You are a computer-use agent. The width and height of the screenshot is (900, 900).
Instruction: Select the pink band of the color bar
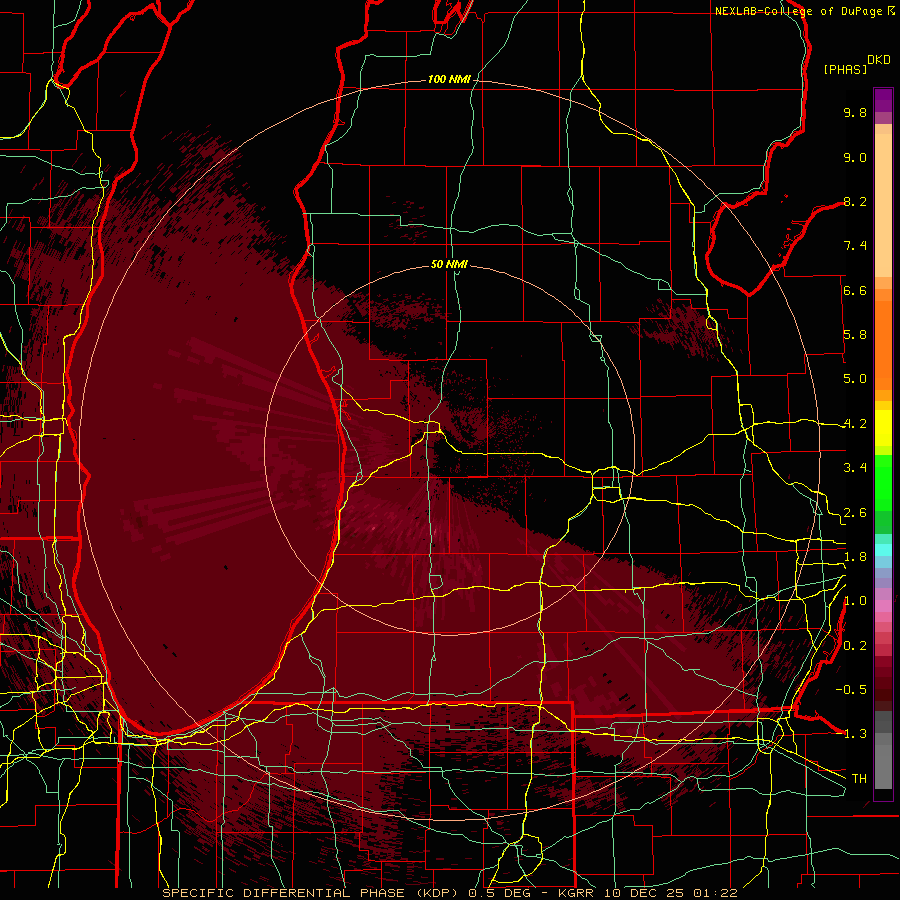pos(883,606)
